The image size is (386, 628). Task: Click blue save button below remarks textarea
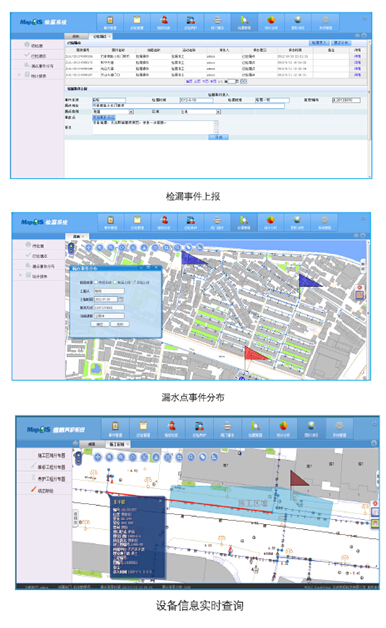218,137
